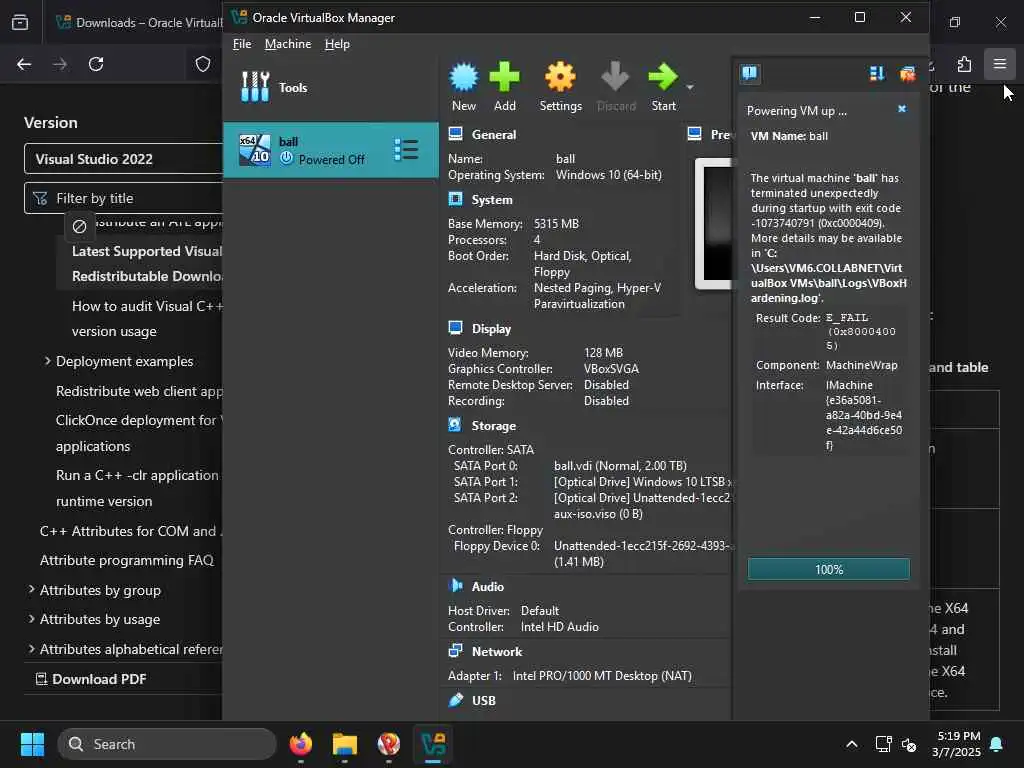Click the USB plug icon
This screenshot has height=768, width=1024.
[x=455, y=700]
